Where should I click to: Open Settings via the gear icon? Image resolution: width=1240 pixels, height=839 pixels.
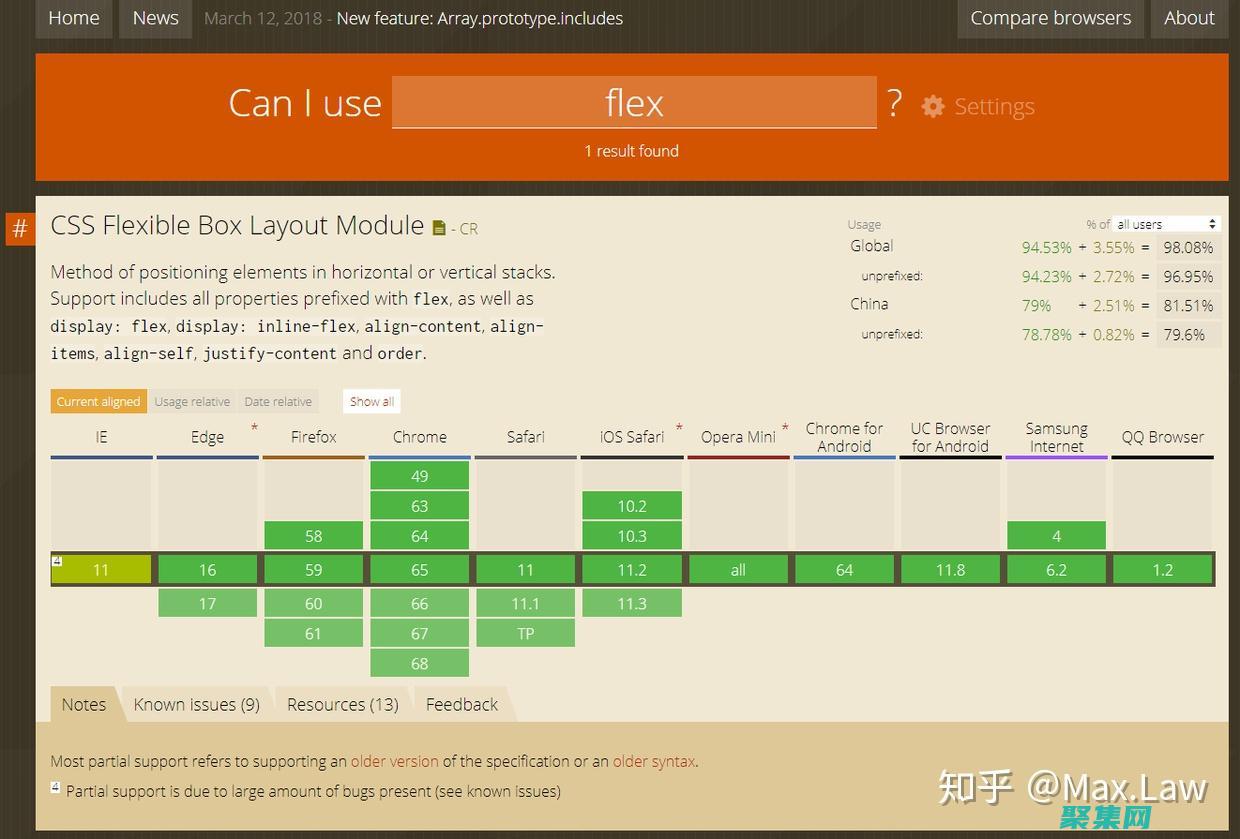tap(932, 106)
